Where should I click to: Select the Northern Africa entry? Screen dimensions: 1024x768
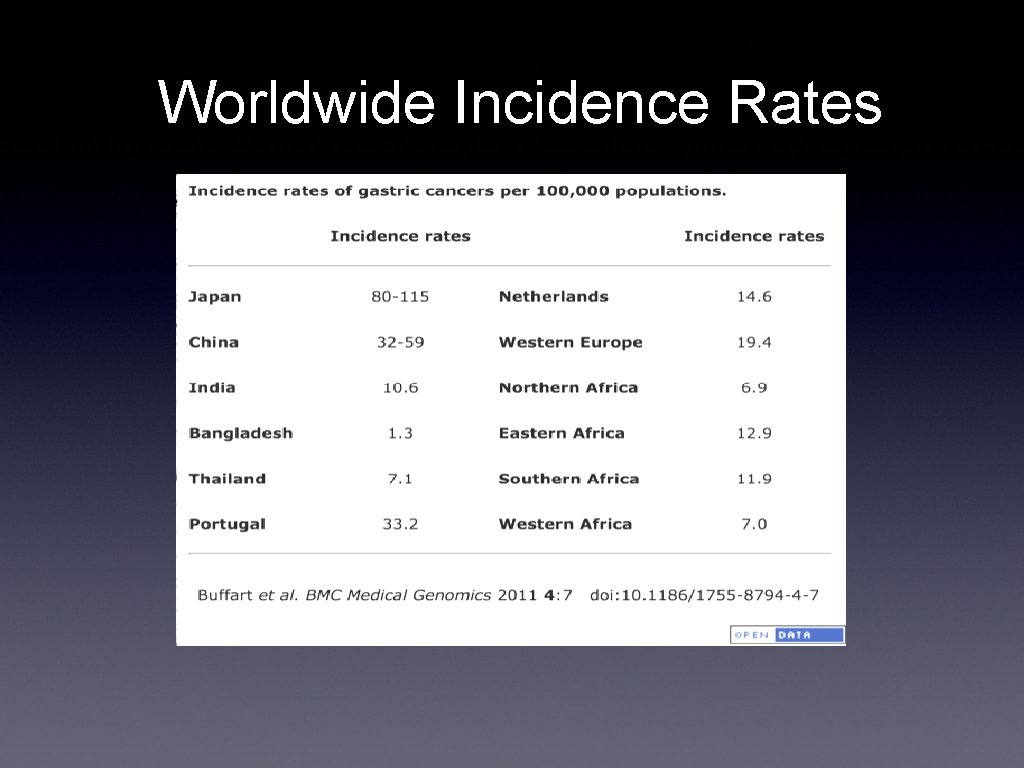click(568, 388)
